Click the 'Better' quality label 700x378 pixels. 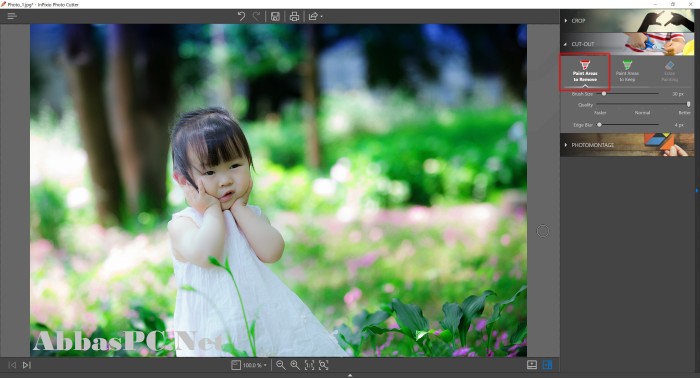684,113
